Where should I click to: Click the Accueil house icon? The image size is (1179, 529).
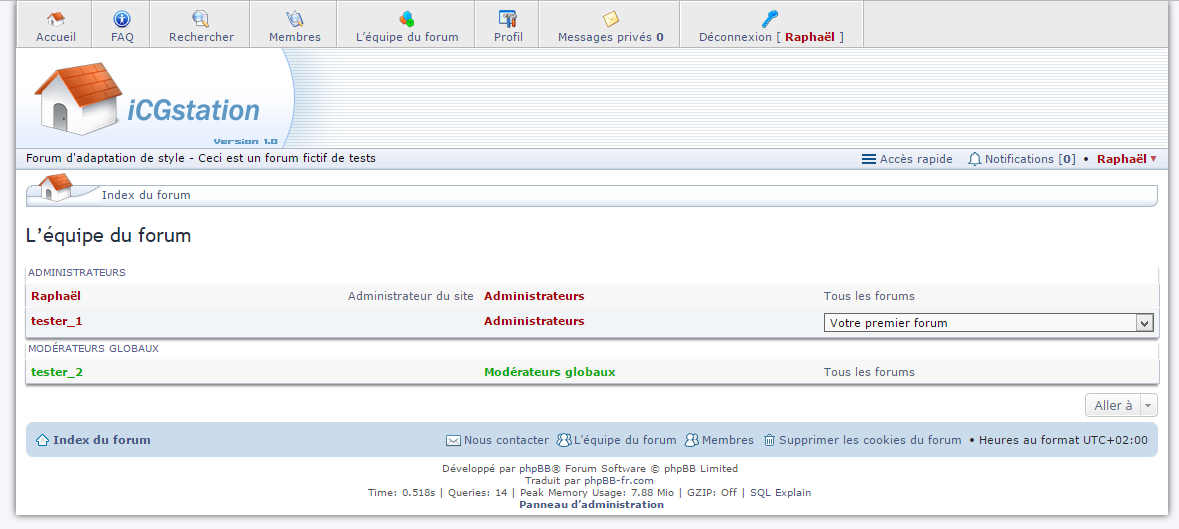point(56,18)
